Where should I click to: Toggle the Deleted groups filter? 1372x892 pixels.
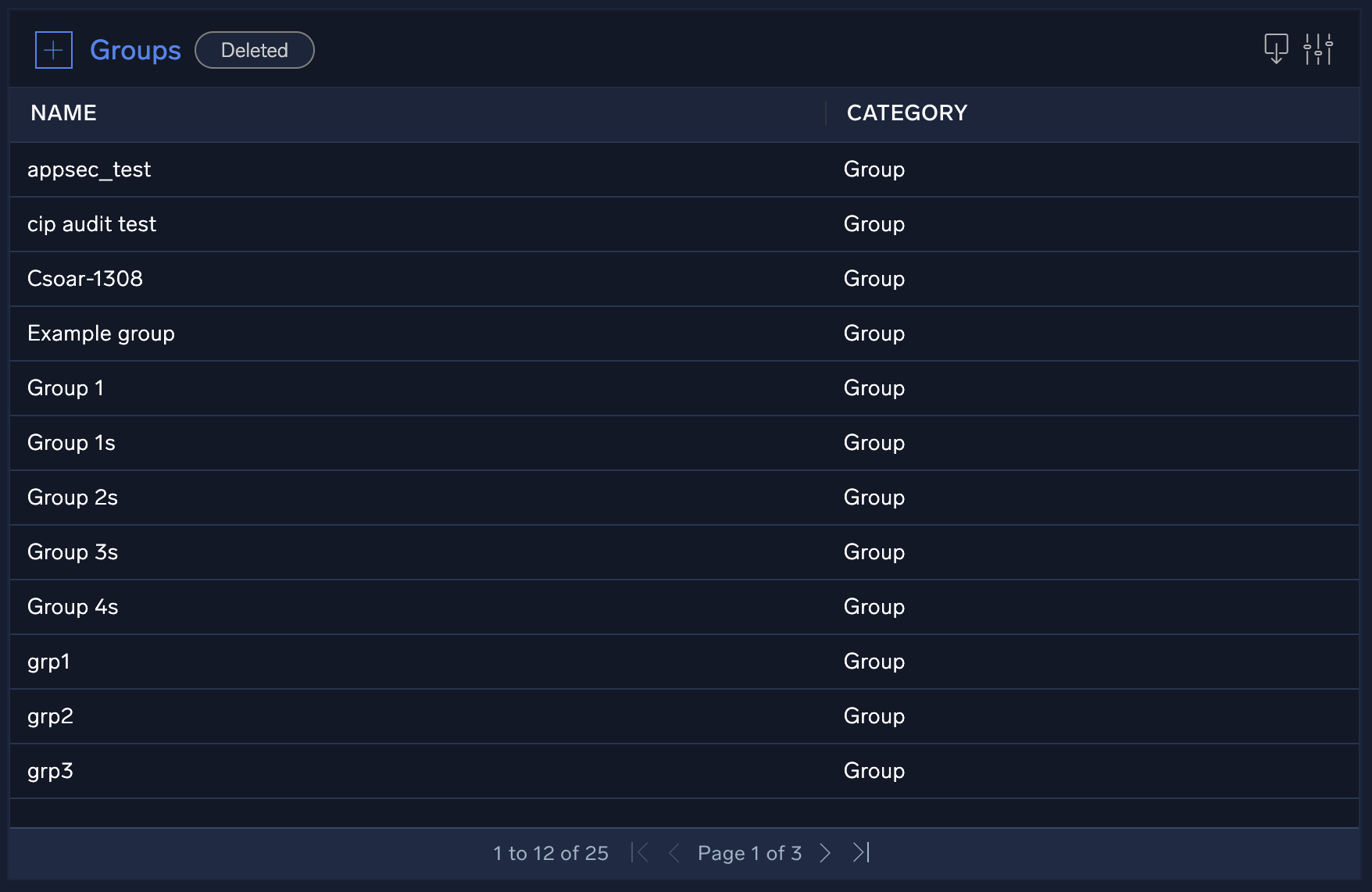tap(254, 49)
